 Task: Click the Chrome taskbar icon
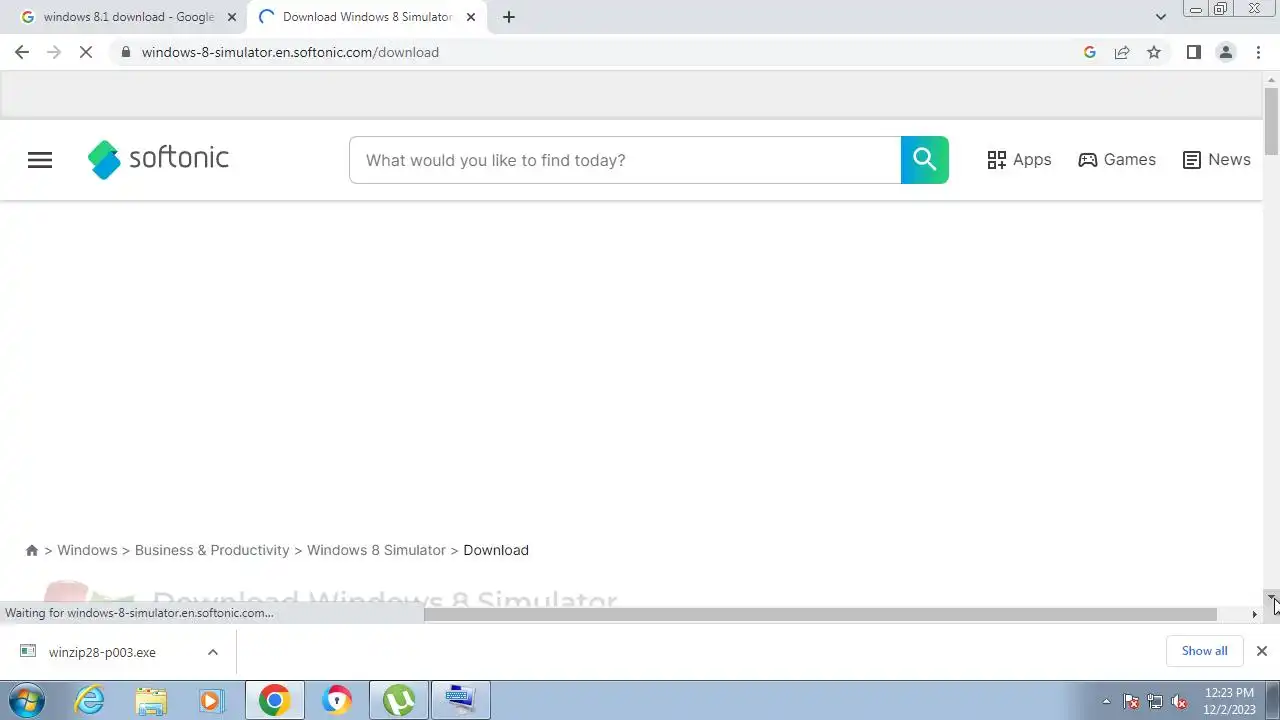point(274,700)
